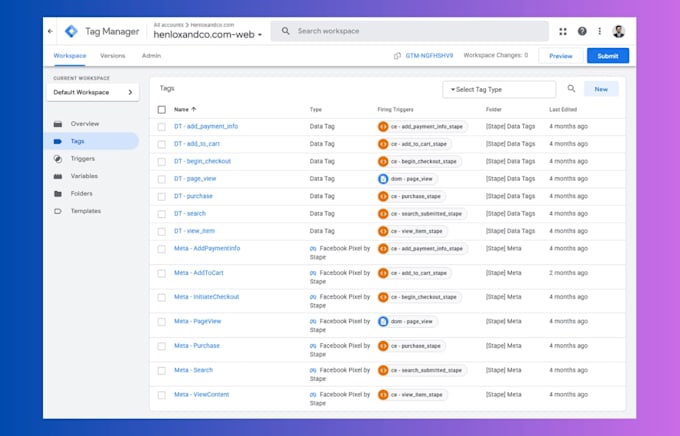Click the Firing Triggers column header

(x=396, y=110)
